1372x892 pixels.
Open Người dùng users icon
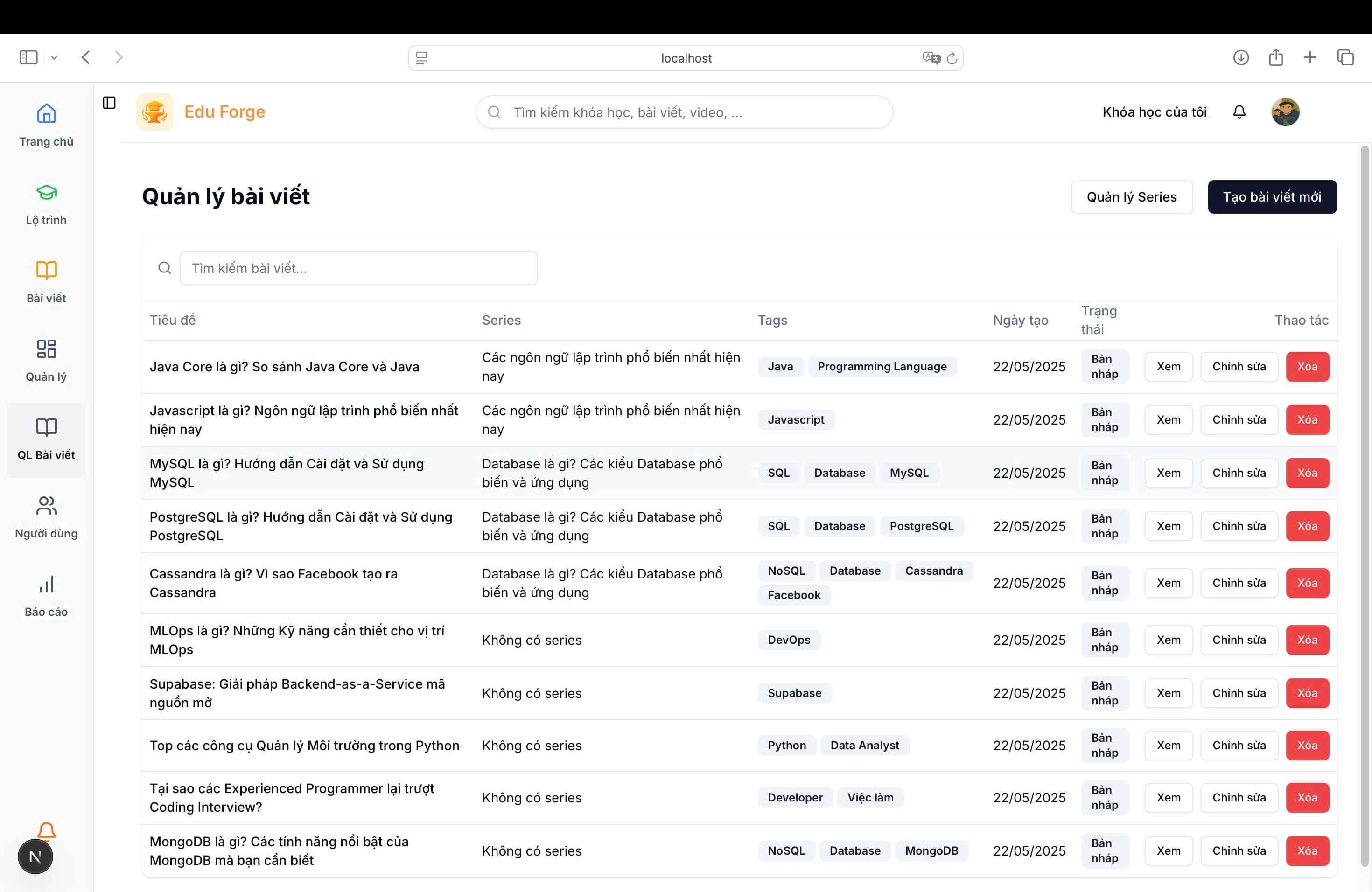[46, 505]
